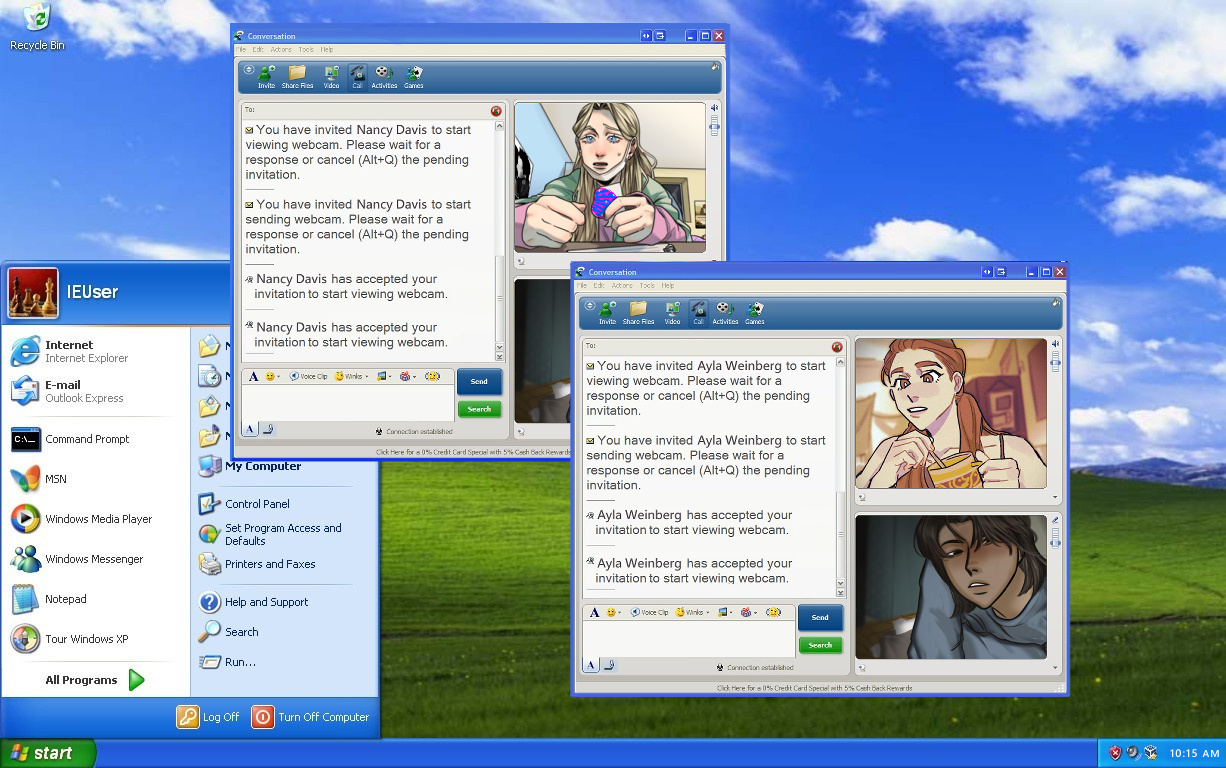The height and width of the screenshot is (768, 1226).
Task: Invite someone in the Nancy Davis conversation
Action: coord(266,77)
